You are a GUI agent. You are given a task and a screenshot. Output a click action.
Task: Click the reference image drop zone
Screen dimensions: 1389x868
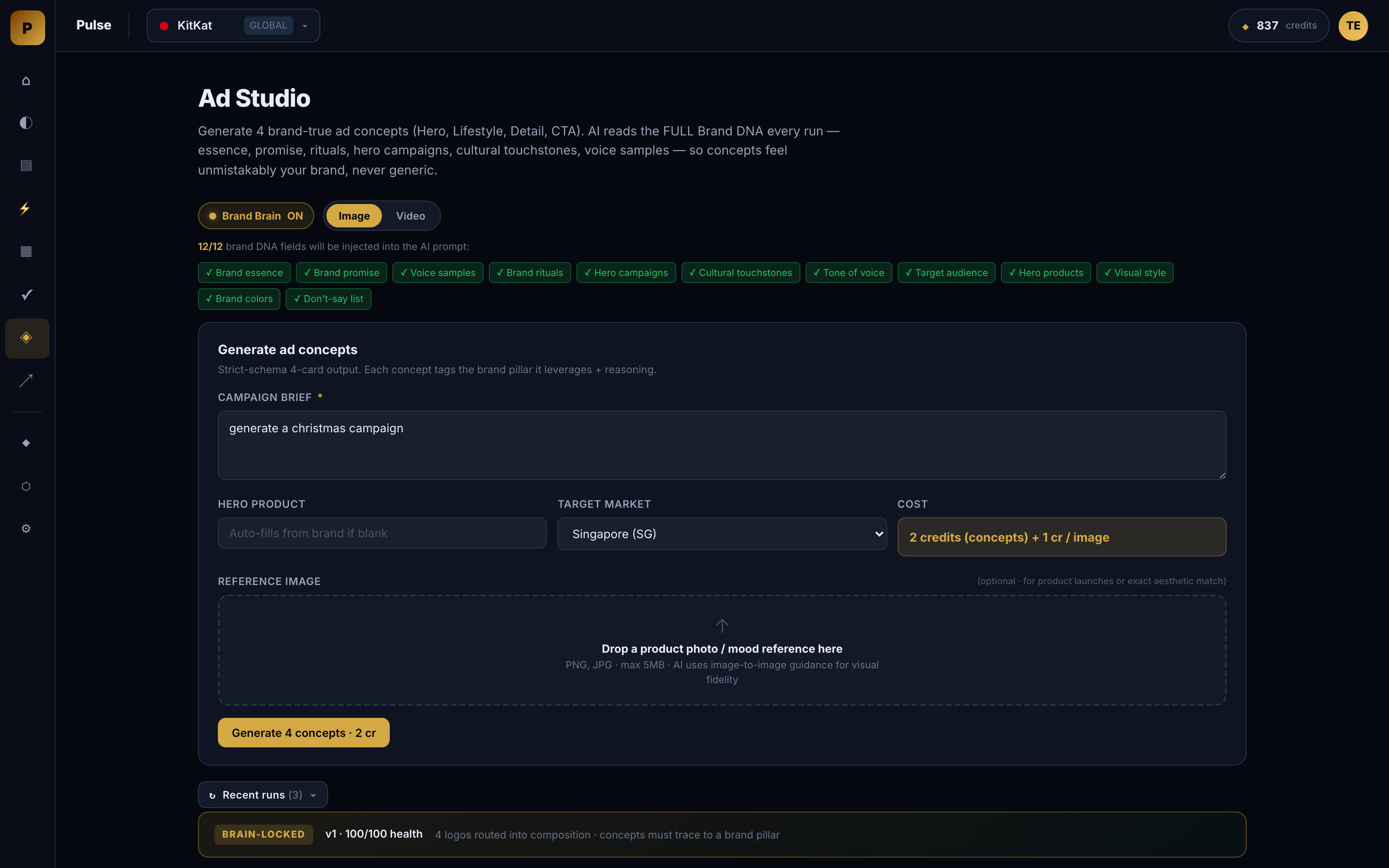[x=722, y=651]
